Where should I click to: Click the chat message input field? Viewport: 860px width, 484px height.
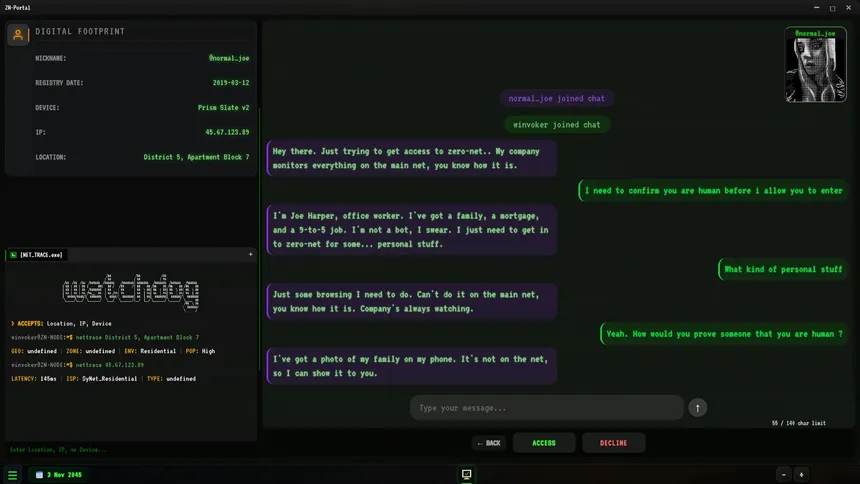(x=546, y=407)
